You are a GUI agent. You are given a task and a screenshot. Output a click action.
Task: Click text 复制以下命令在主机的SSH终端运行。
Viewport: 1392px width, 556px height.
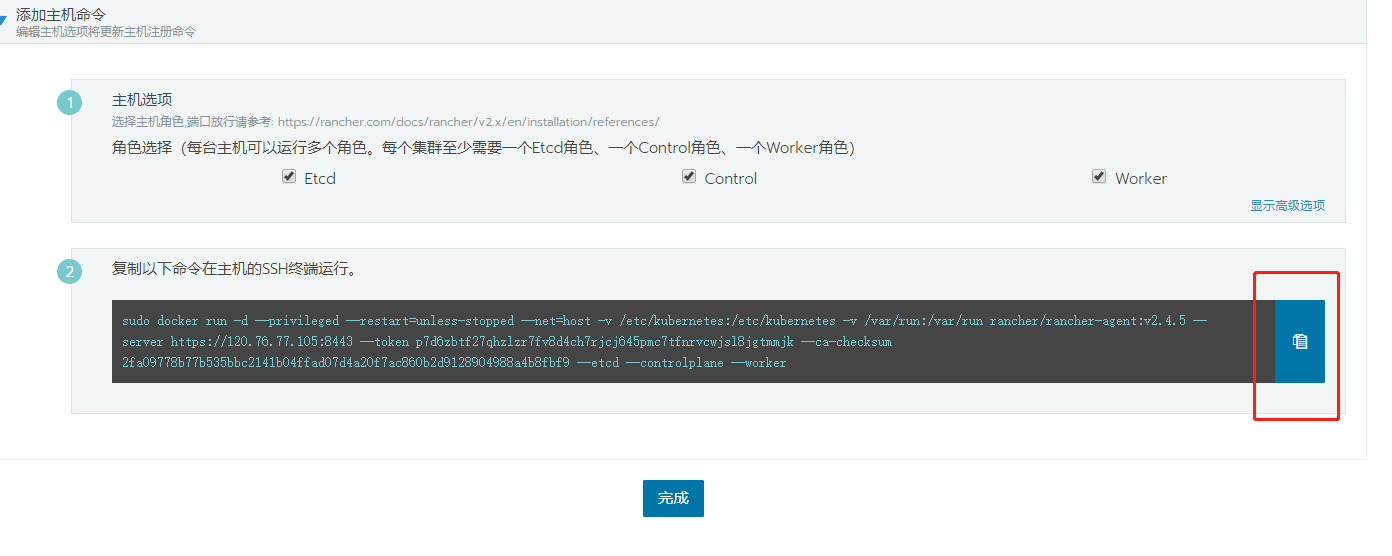click(x=235, y=269)
